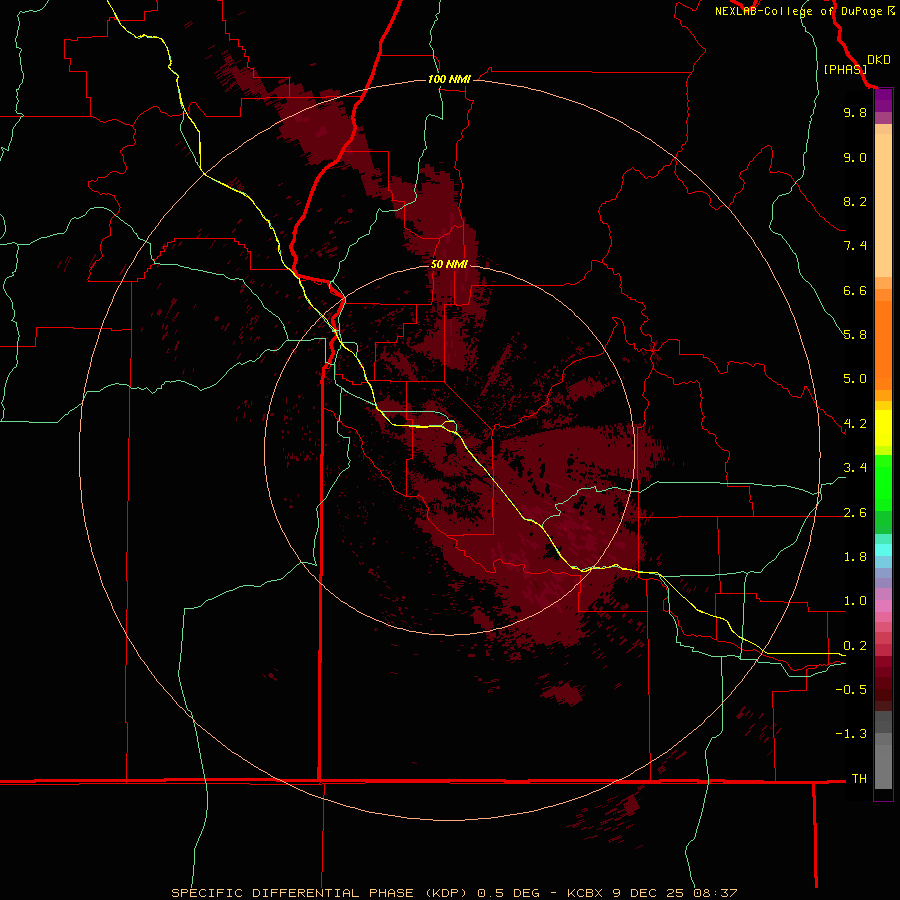Click the purple band atop the color scale

[883, 100]
